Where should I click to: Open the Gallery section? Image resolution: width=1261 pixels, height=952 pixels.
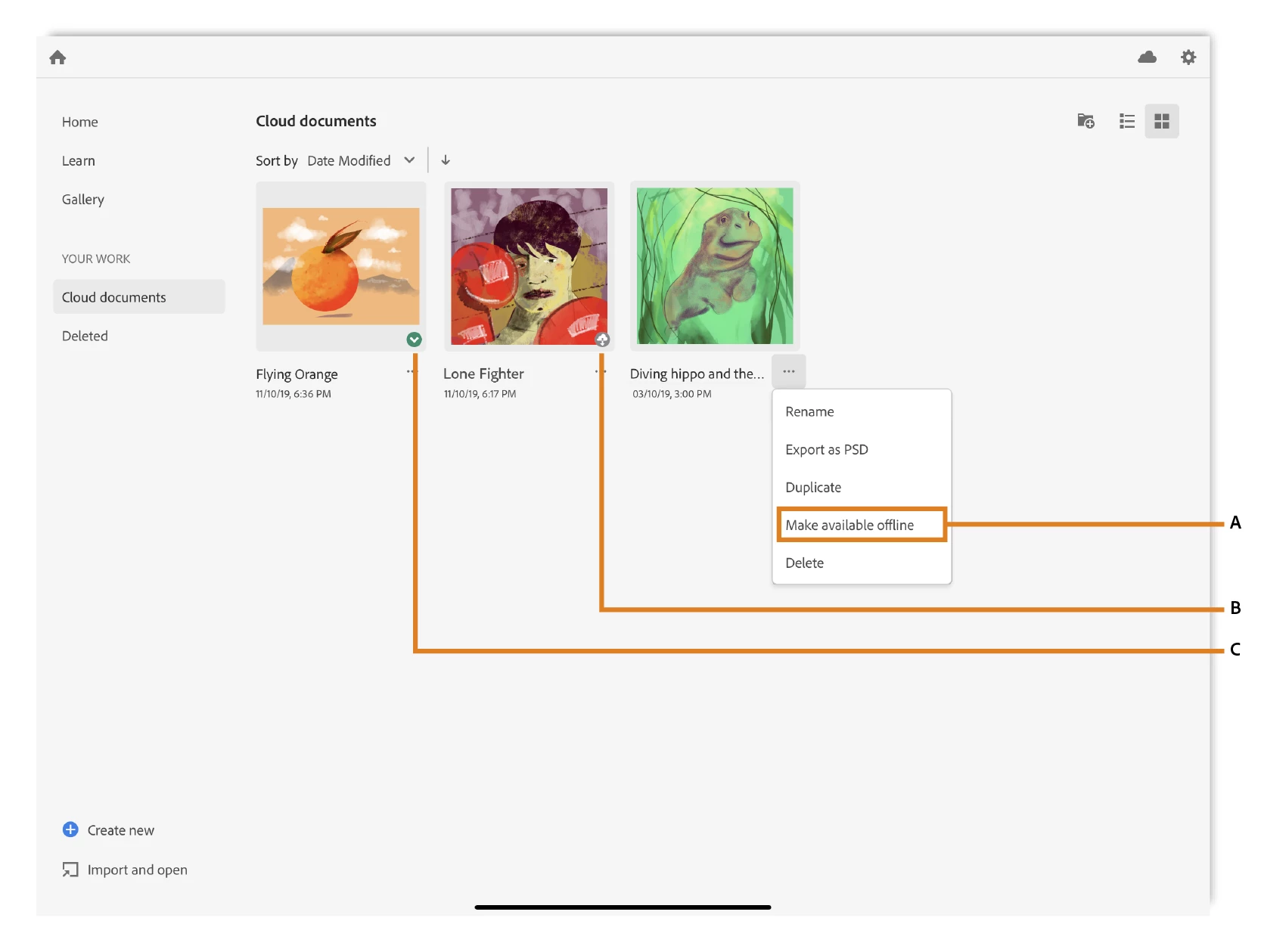83,200
